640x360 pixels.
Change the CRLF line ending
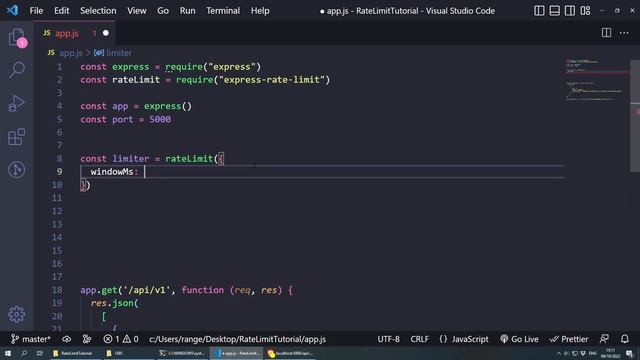pyautogui.click(x=420, y=339)
